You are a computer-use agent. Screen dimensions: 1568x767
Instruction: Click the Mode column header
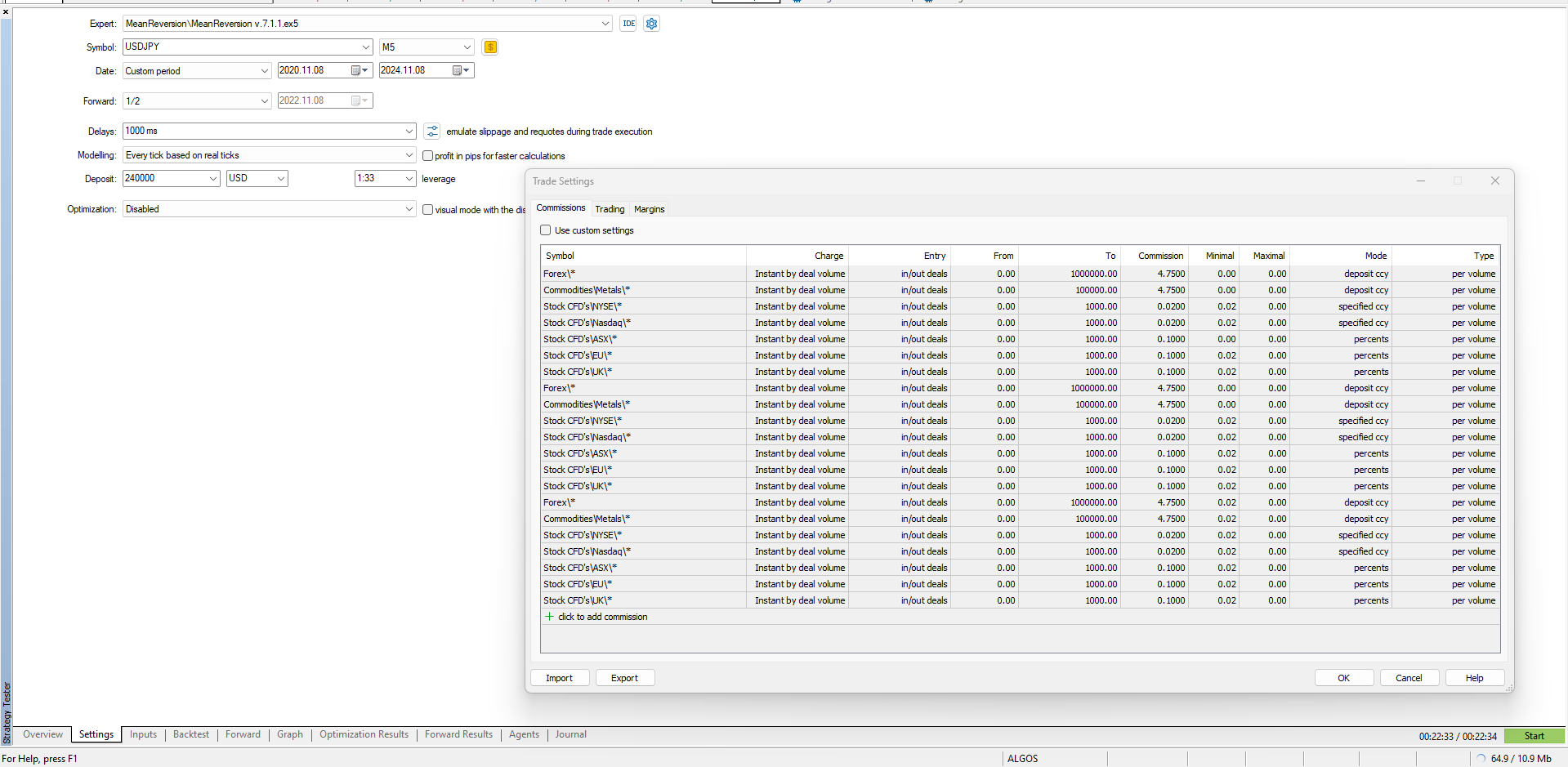1341,256
